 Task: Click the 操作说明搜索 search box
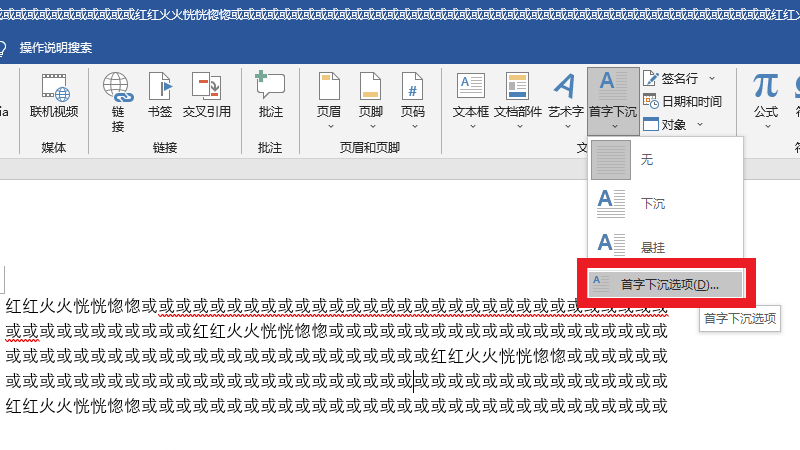pyautogui.click(x=56, y=47)
